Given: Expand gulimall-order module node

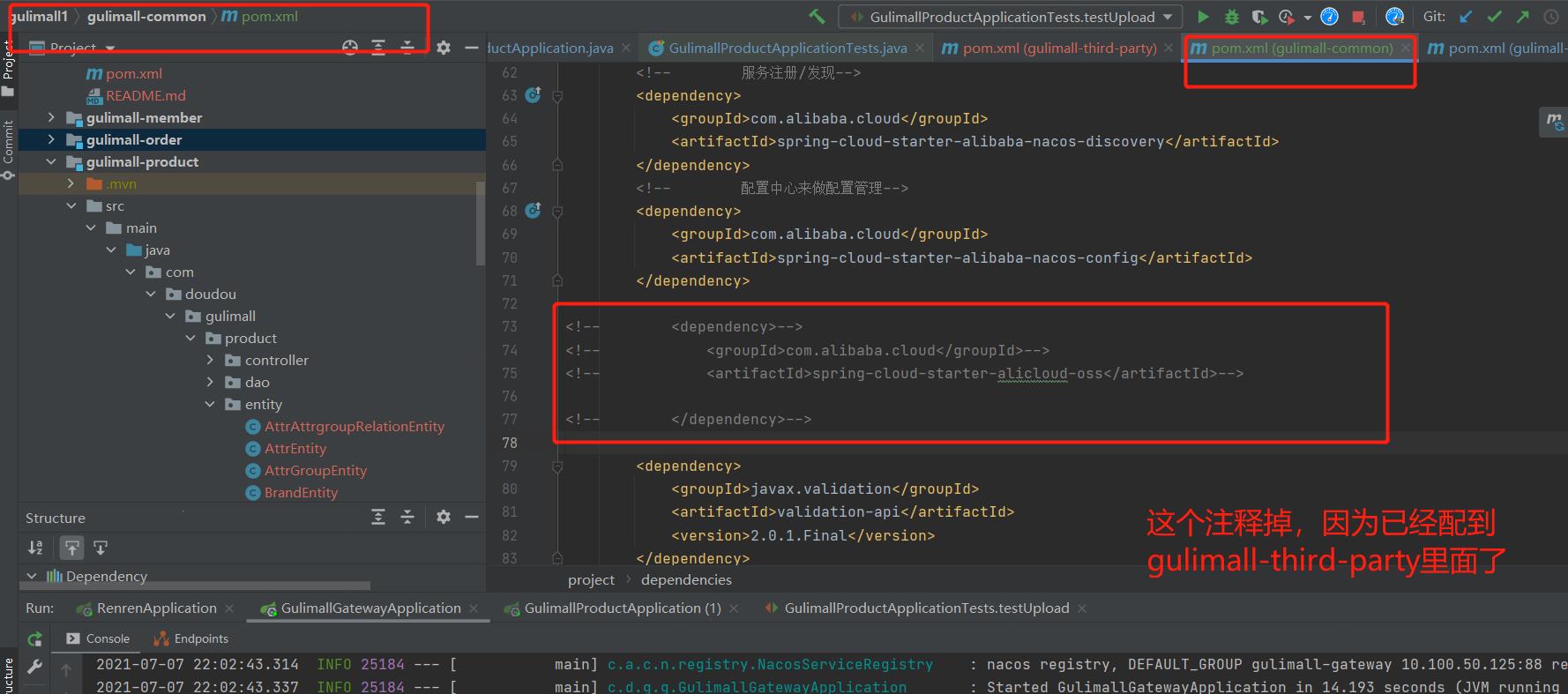Looking at the screenshot, I should pyautogui.click(x=50, y=139).
